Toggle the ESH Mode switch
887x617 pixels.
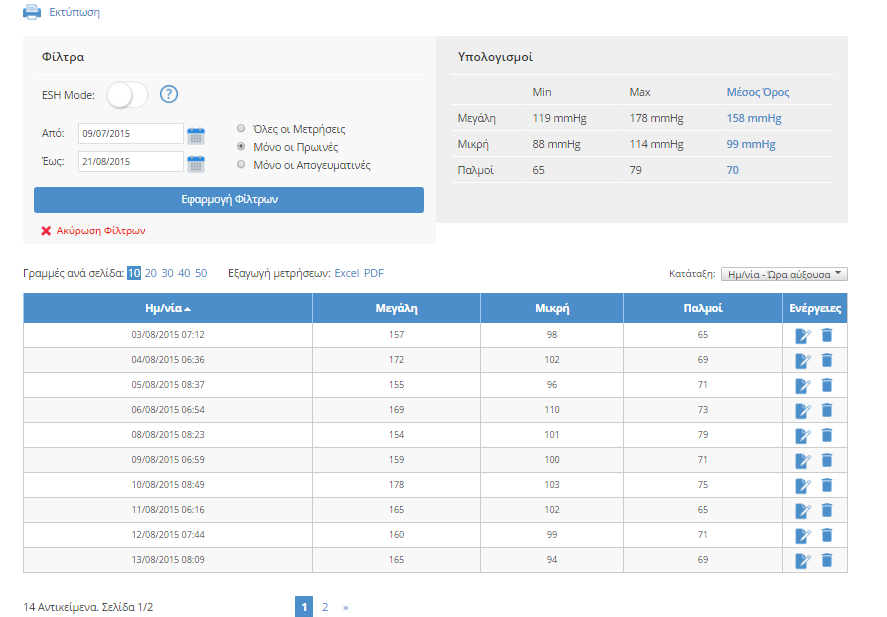pos(127,95)
